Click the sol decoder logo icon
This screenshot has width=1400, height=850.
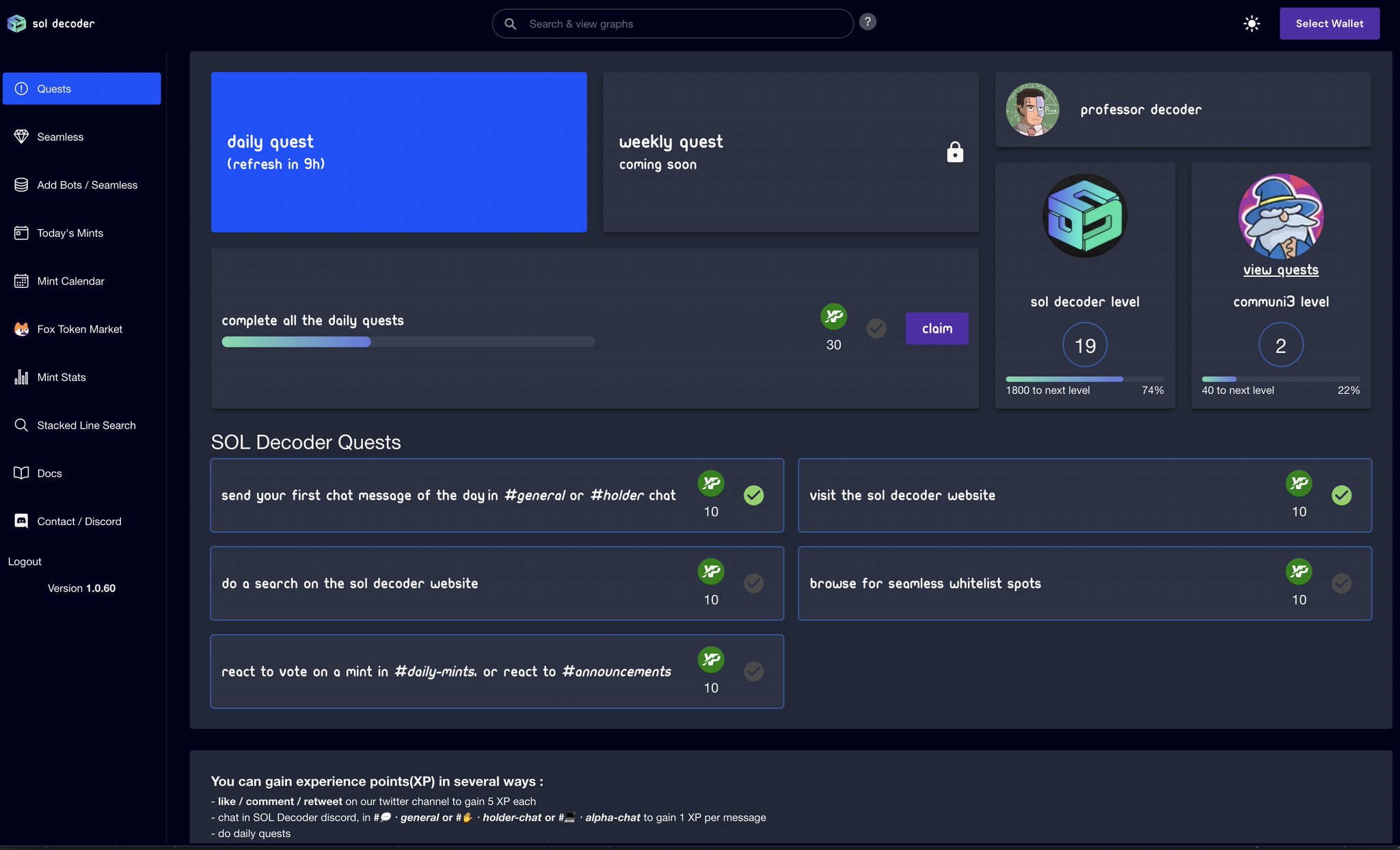click(x=16, y=24)
